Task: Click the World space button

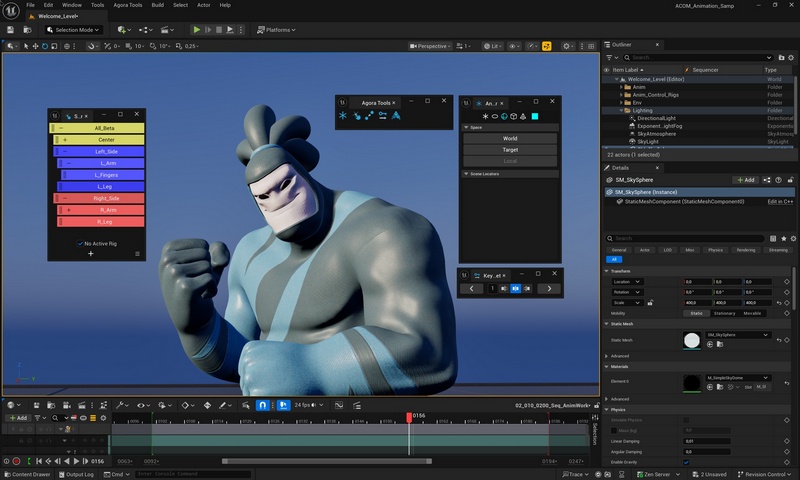Action: [509, 138]
